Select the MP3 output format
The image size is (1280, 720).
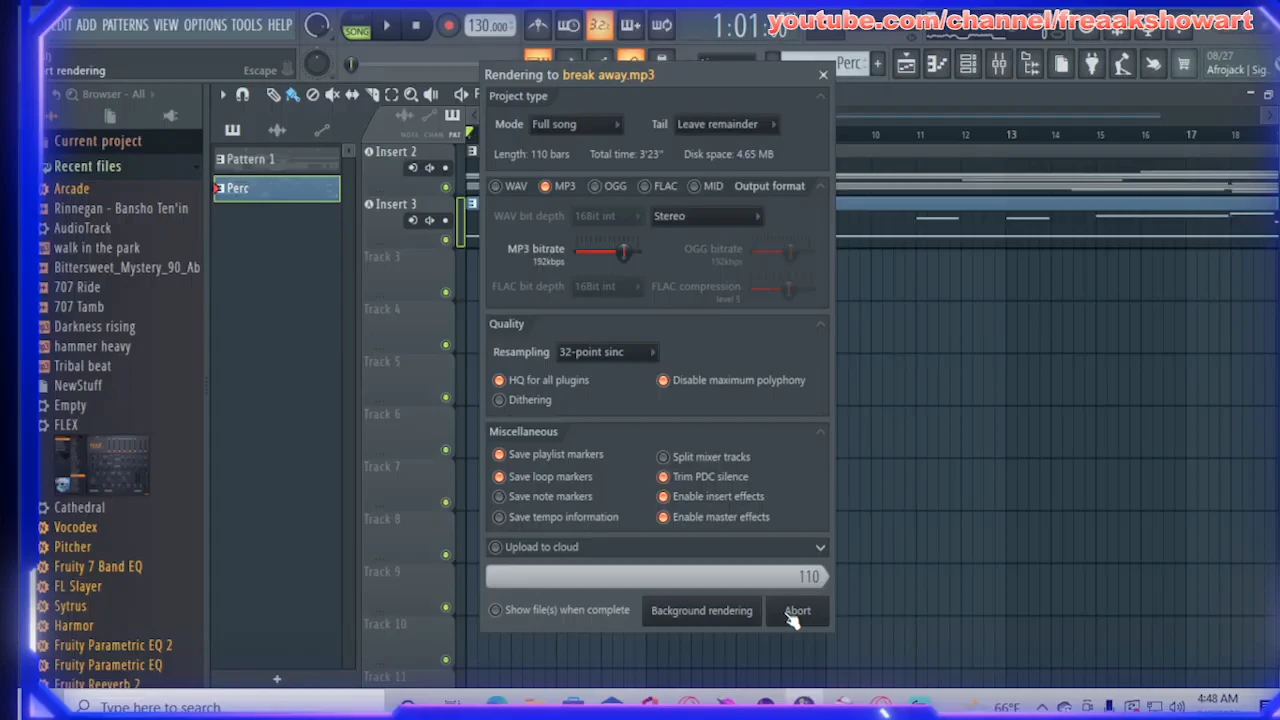558,186
